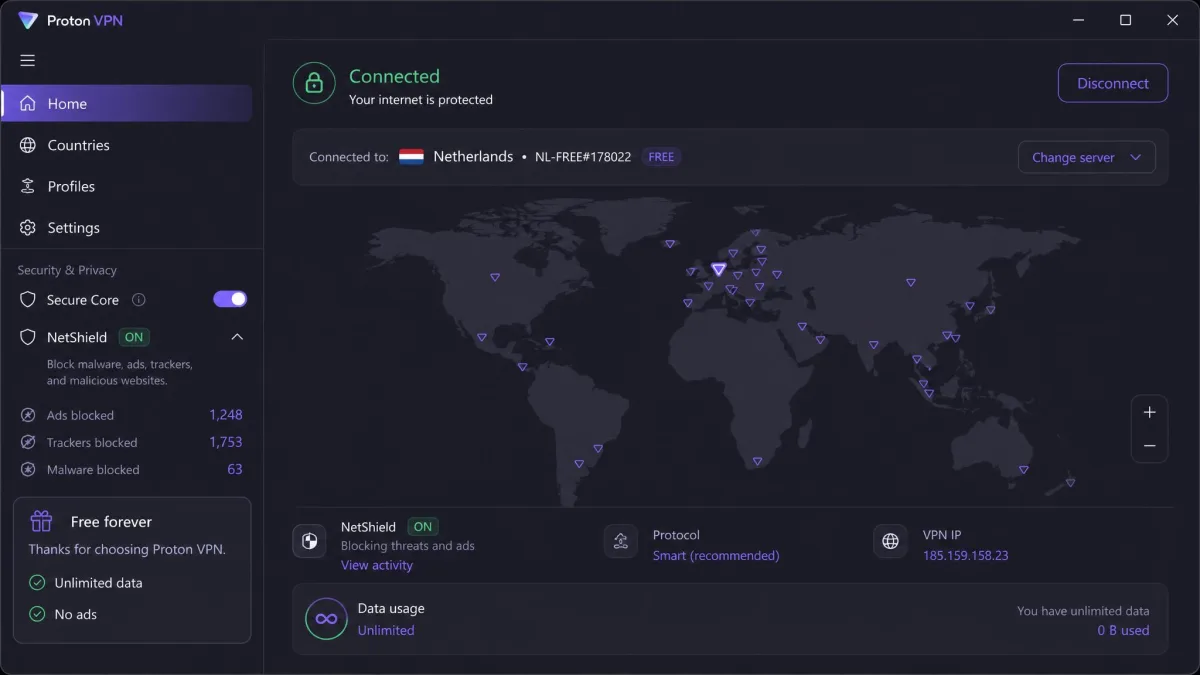Select the South Africa server marker
The width and height of the screenshot is (1200, 675).
pos(757,461)
